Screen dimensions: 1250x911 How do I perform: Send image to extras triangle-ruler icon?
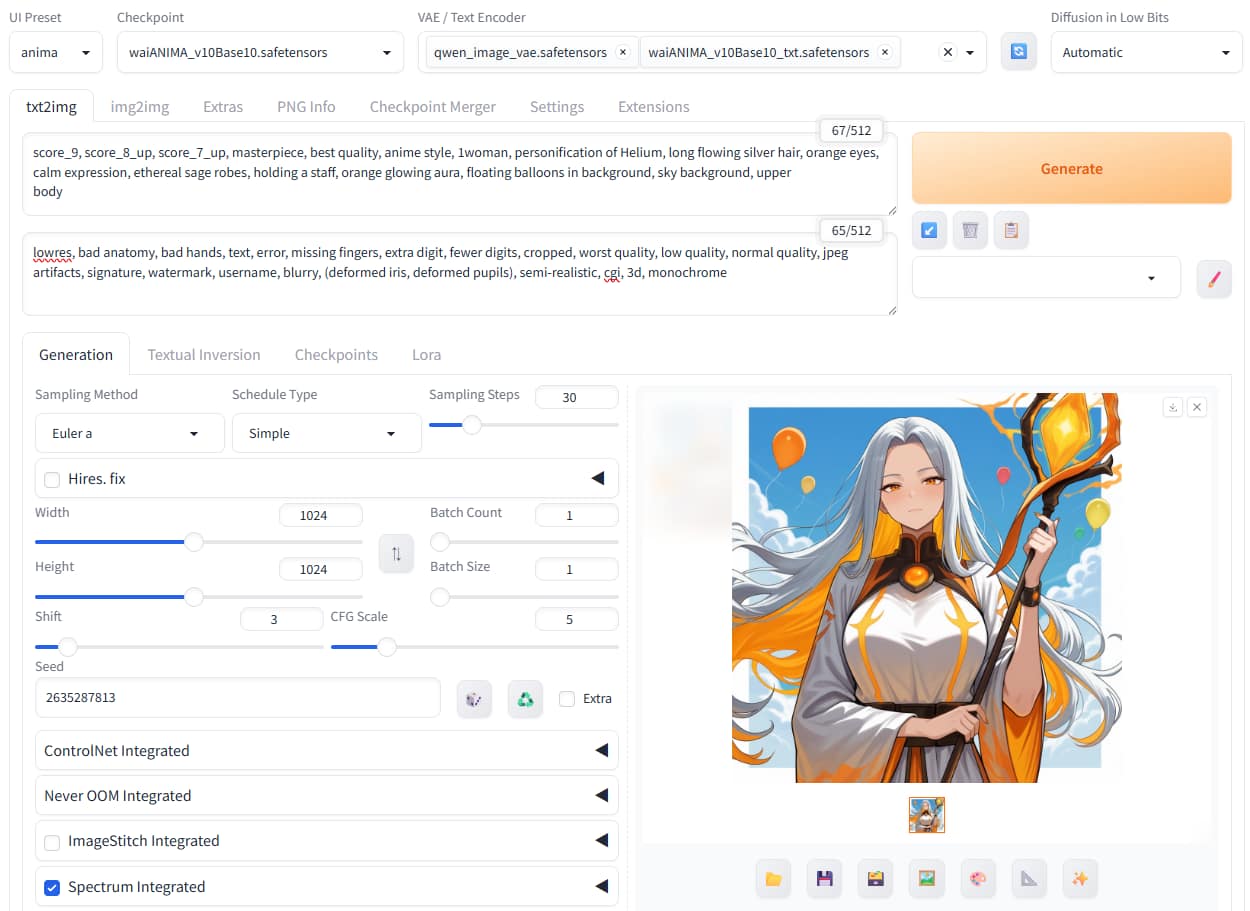1029,879
